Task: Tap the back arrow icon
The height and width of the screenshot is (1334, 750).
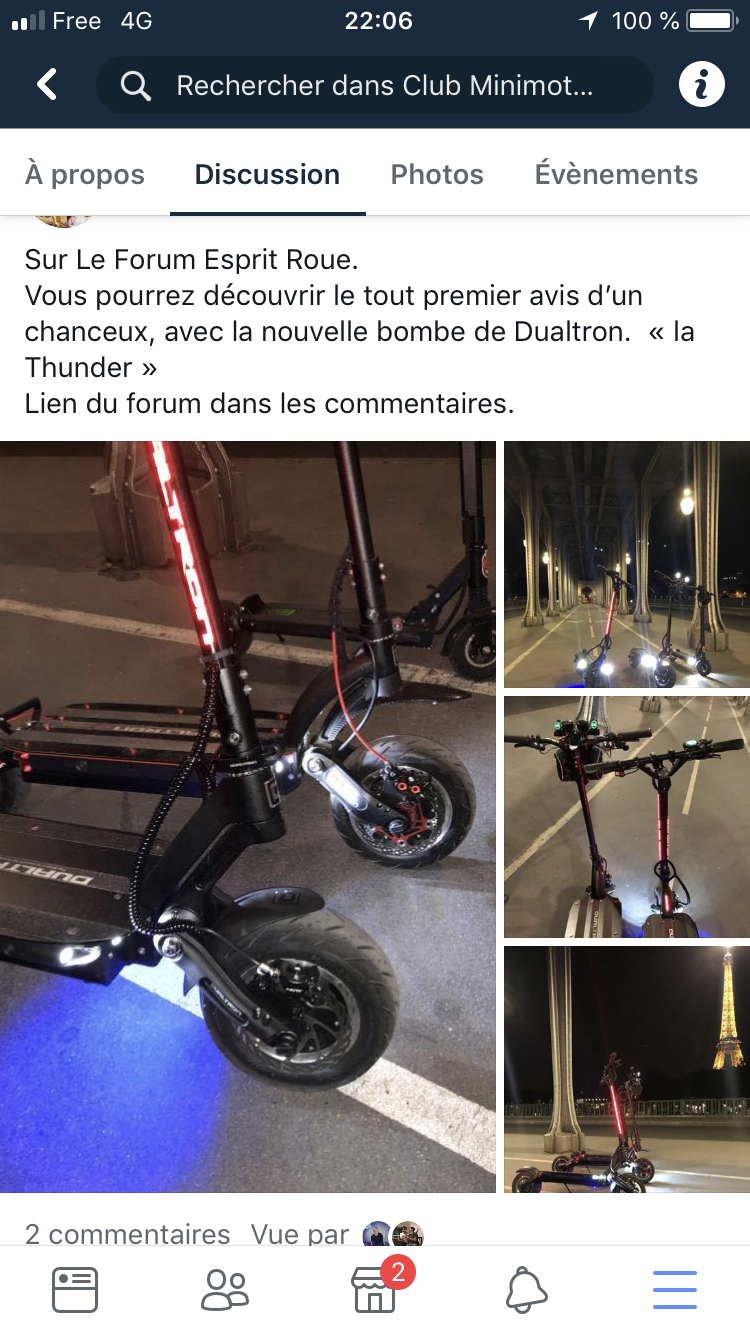Action: 47,85
